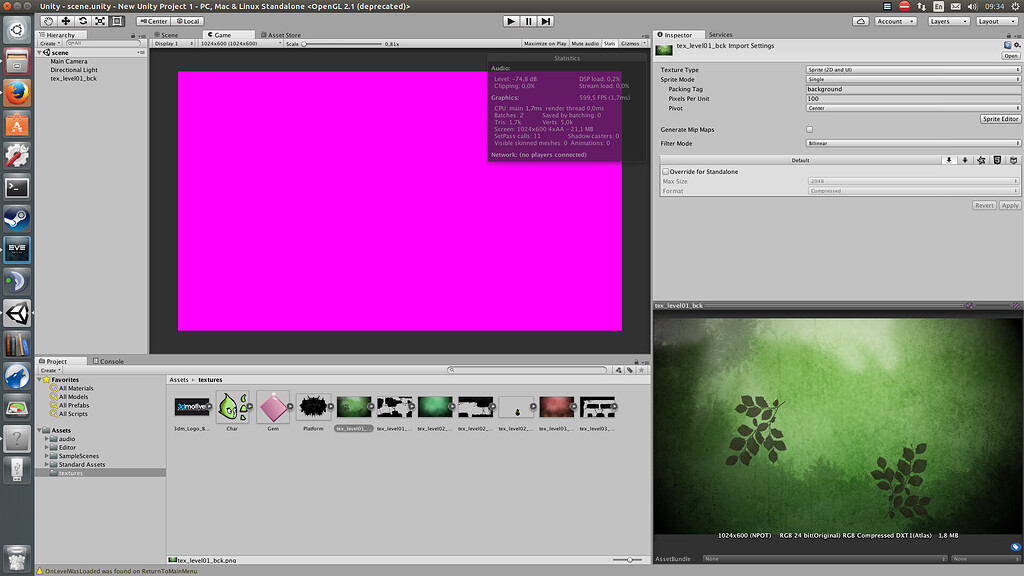Switch to the Console tab

(110, 361)
